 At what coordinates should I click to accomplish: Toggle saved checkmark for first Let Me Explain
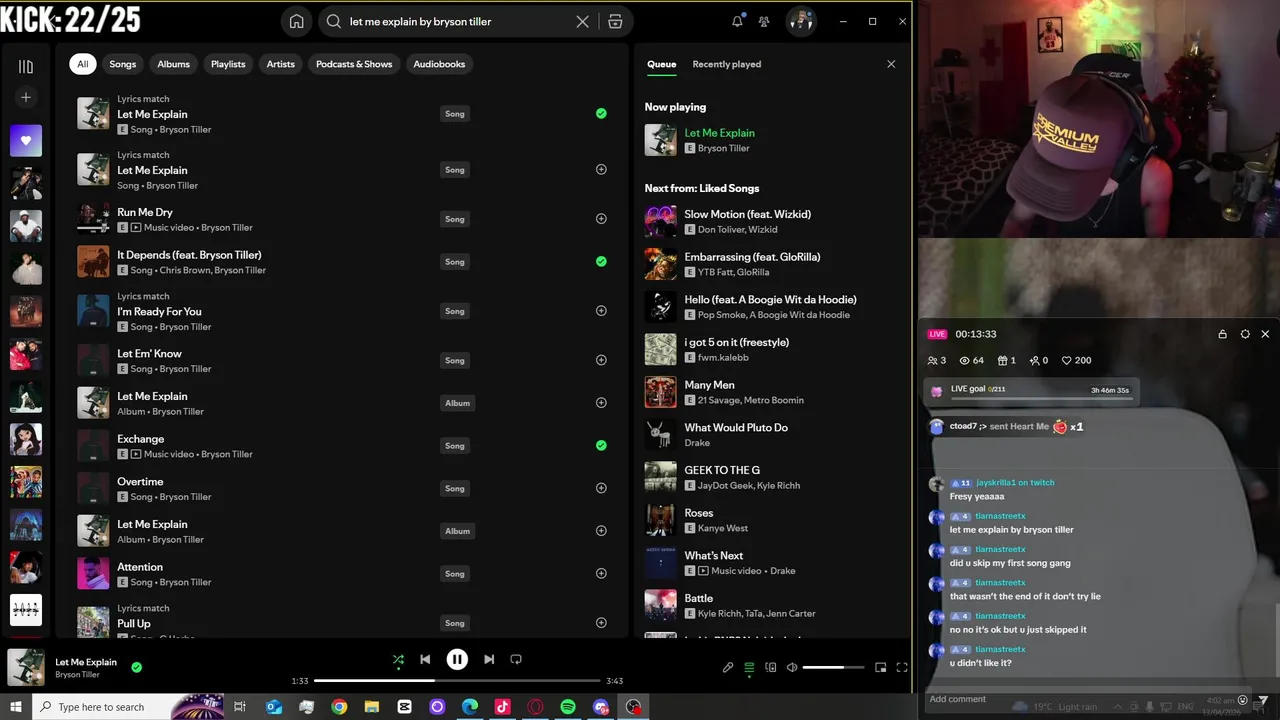[601, 113]
